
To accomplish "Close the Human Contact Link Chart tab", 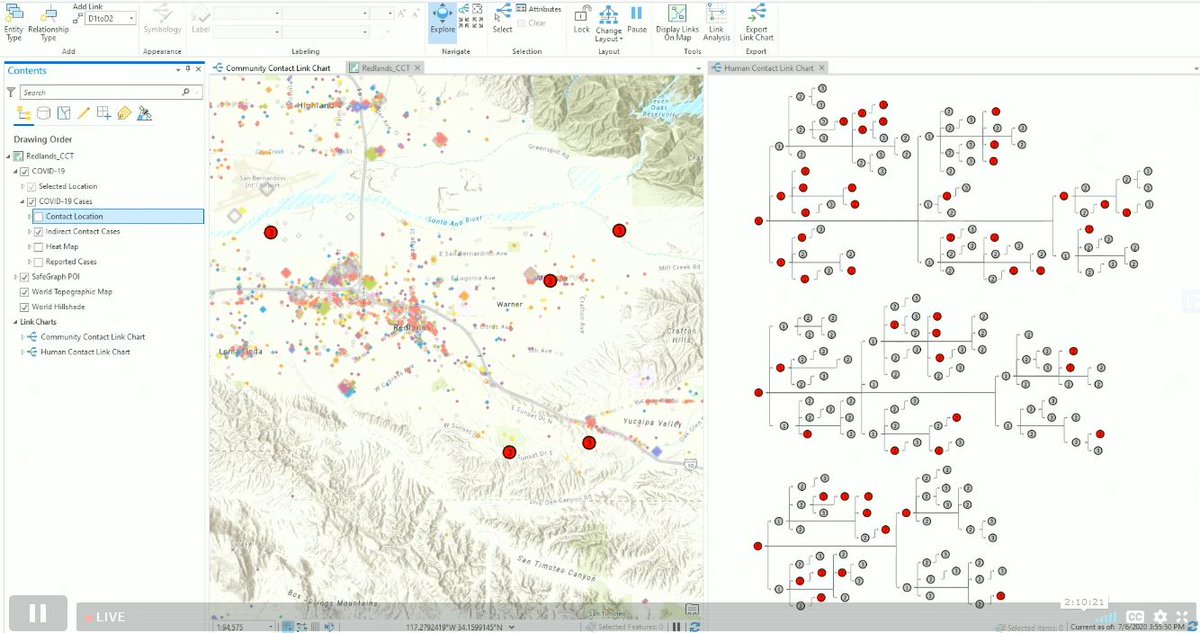I will coord(823,68).
